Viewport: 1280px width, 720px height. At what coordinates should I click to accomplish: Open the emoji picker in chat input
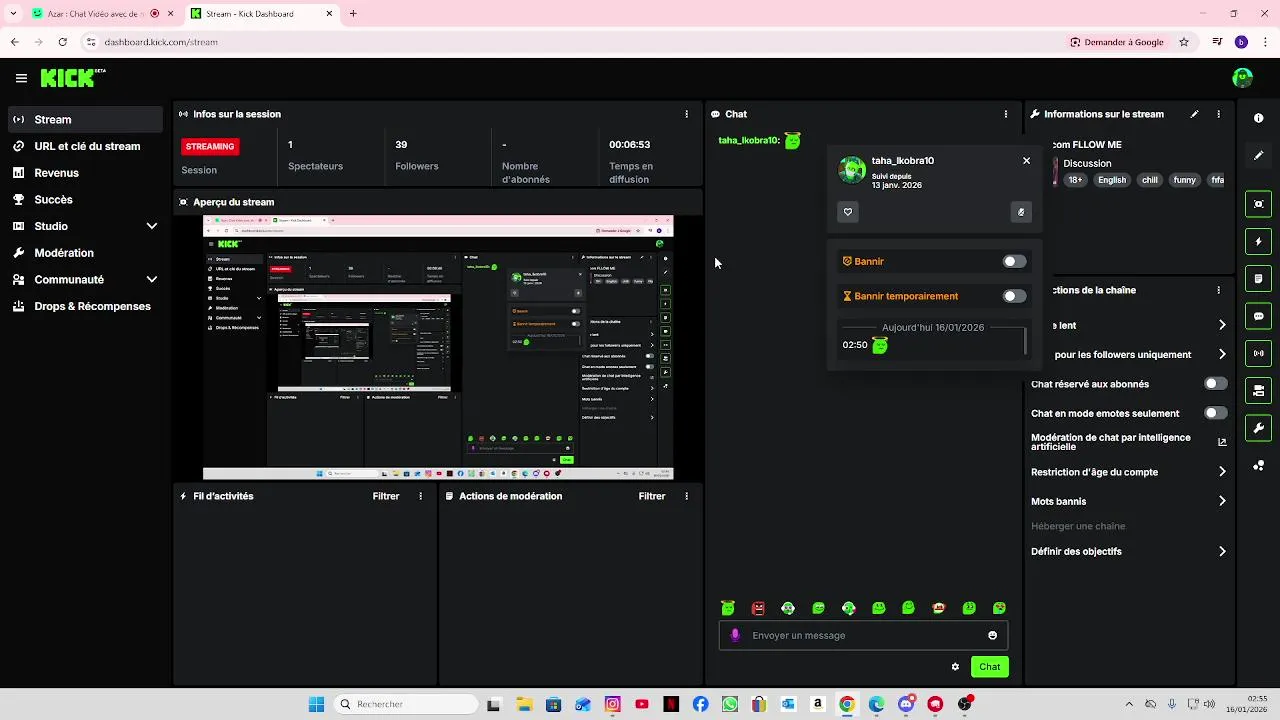(x=992, y=635)
